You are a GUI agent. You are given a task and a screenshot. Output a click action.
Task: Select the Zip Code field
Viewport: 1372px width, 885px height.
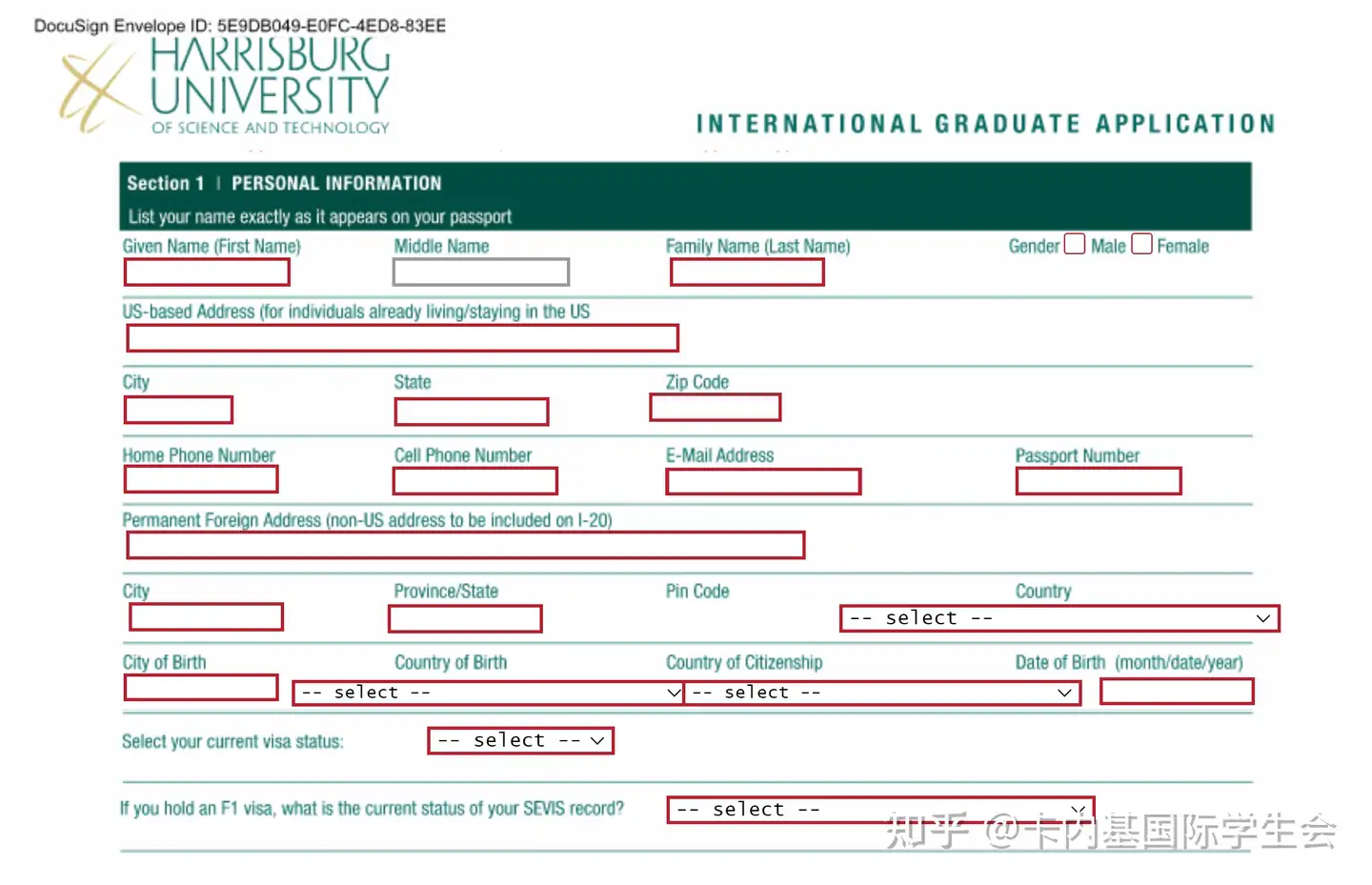(716, 408)
